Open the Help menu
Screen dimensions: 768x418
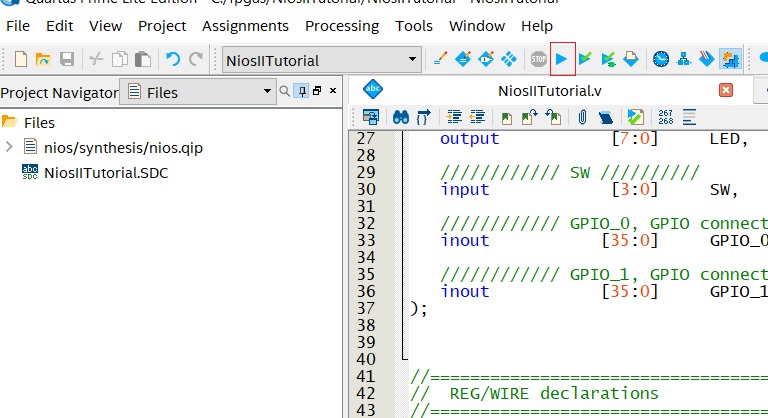[537, 26]
